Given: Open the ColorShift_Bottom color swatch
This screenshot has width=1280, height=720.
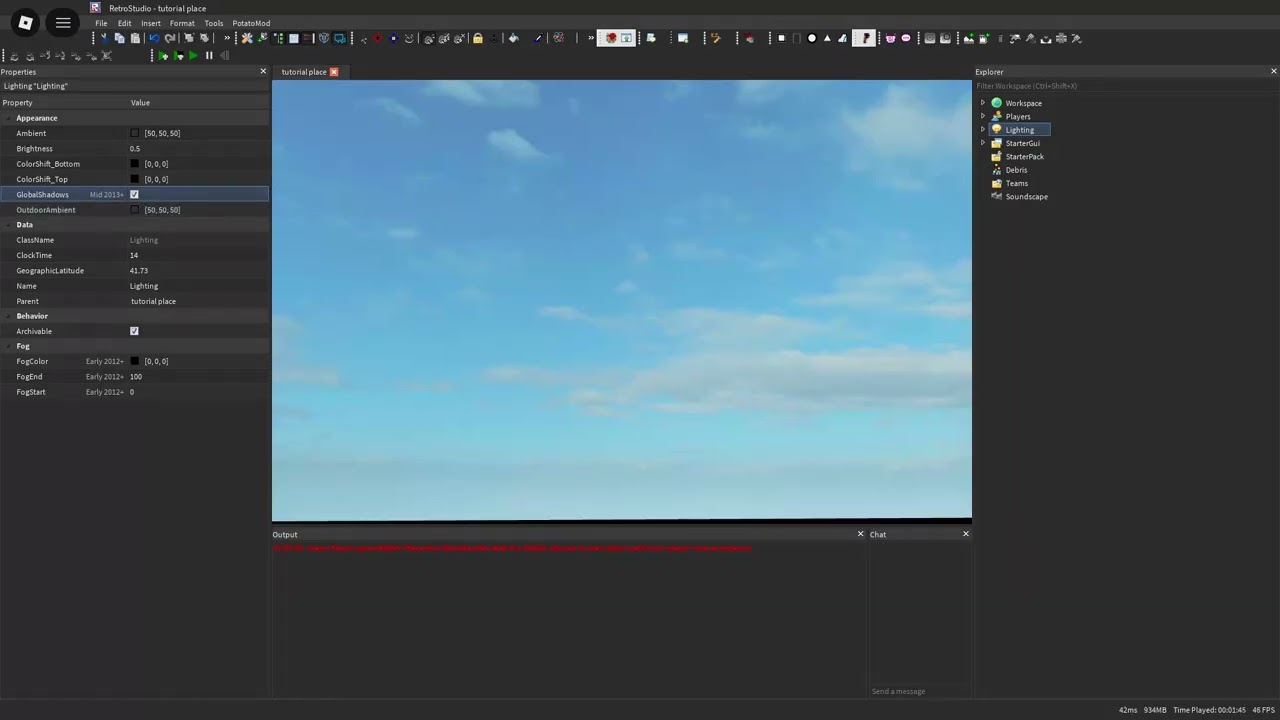Looking at the screenshot, I should 135,164.
